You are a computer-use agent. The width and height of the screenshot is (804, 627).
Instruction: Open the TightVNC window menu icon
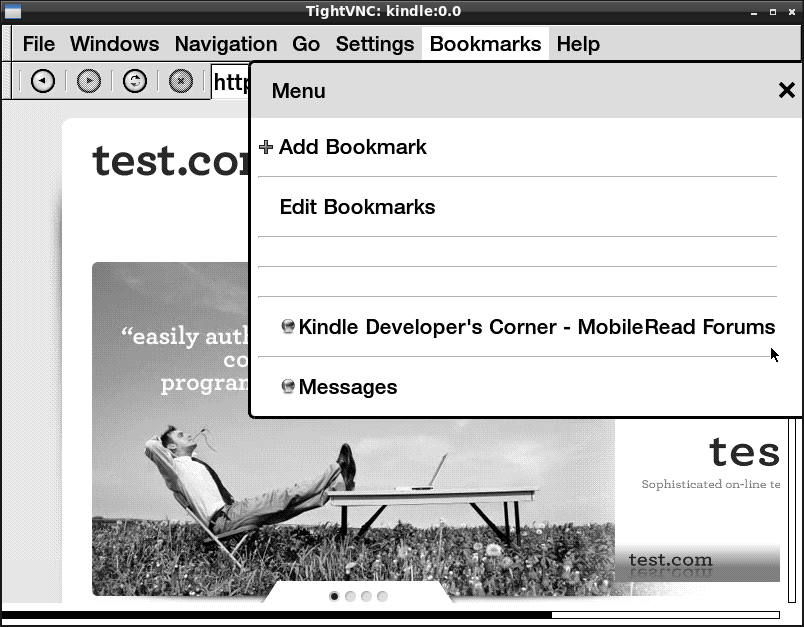coord(13,11)
